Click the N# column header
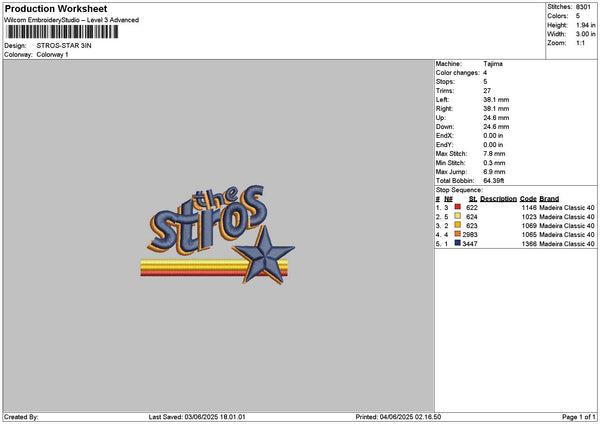Image resolution: width=600 pixels, height=424 pixels. 448,199
